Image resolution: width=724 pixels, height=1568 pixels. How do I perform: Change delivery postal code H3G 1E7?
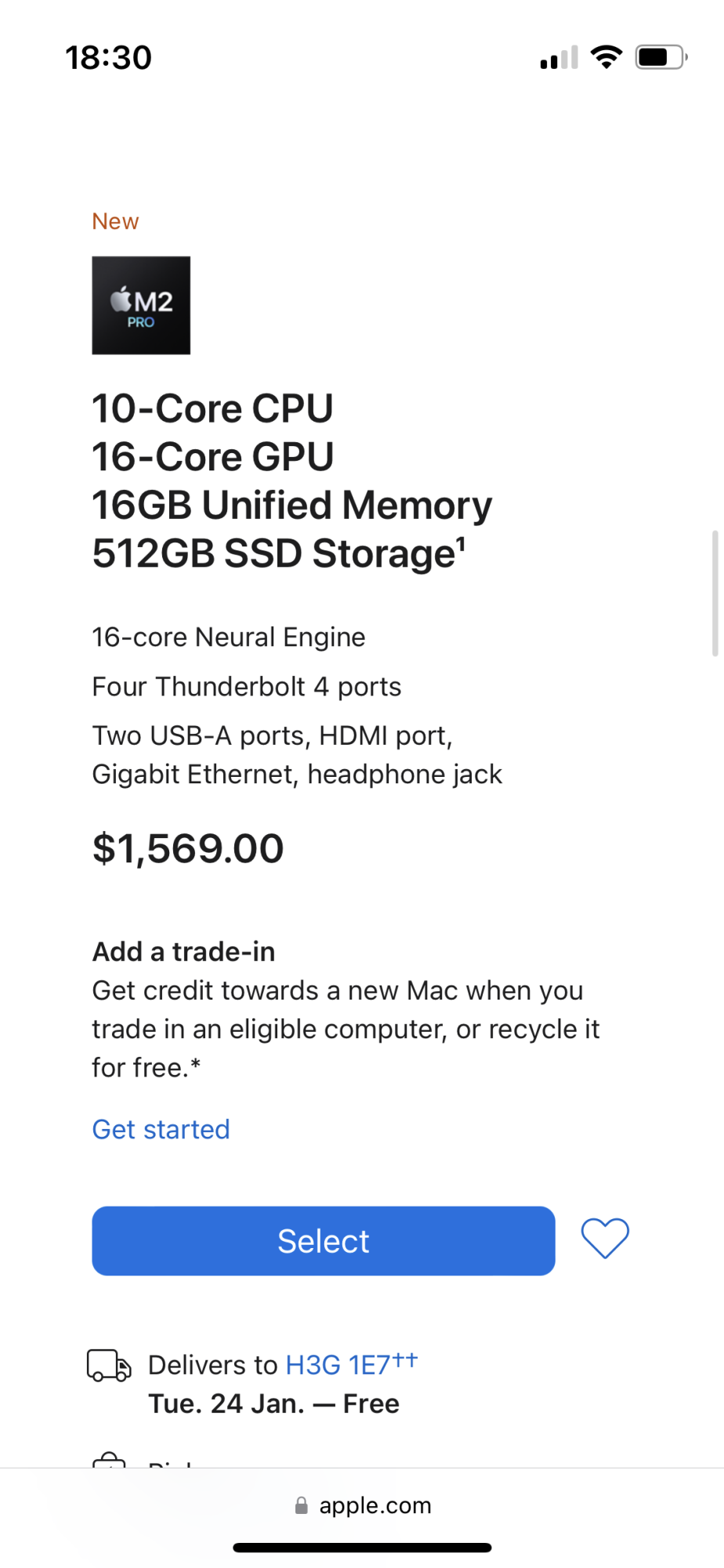[338, 1365]
